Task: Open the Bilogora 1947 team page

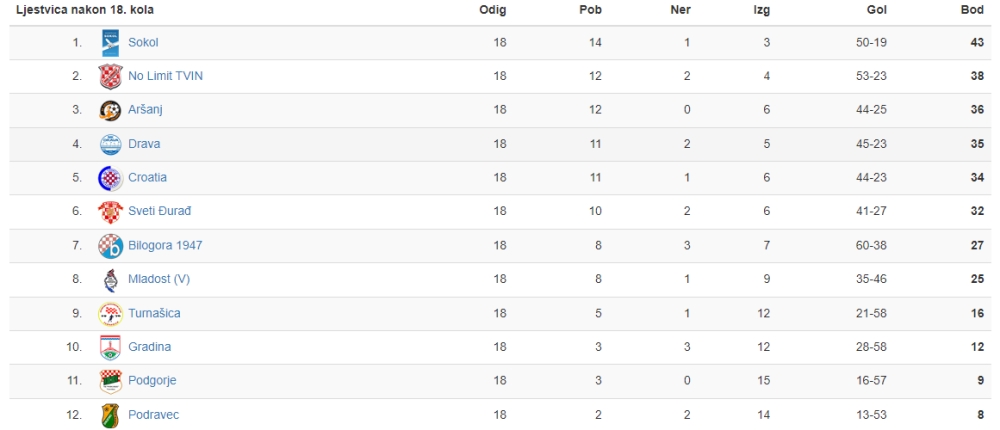Action: coord(166,246)
